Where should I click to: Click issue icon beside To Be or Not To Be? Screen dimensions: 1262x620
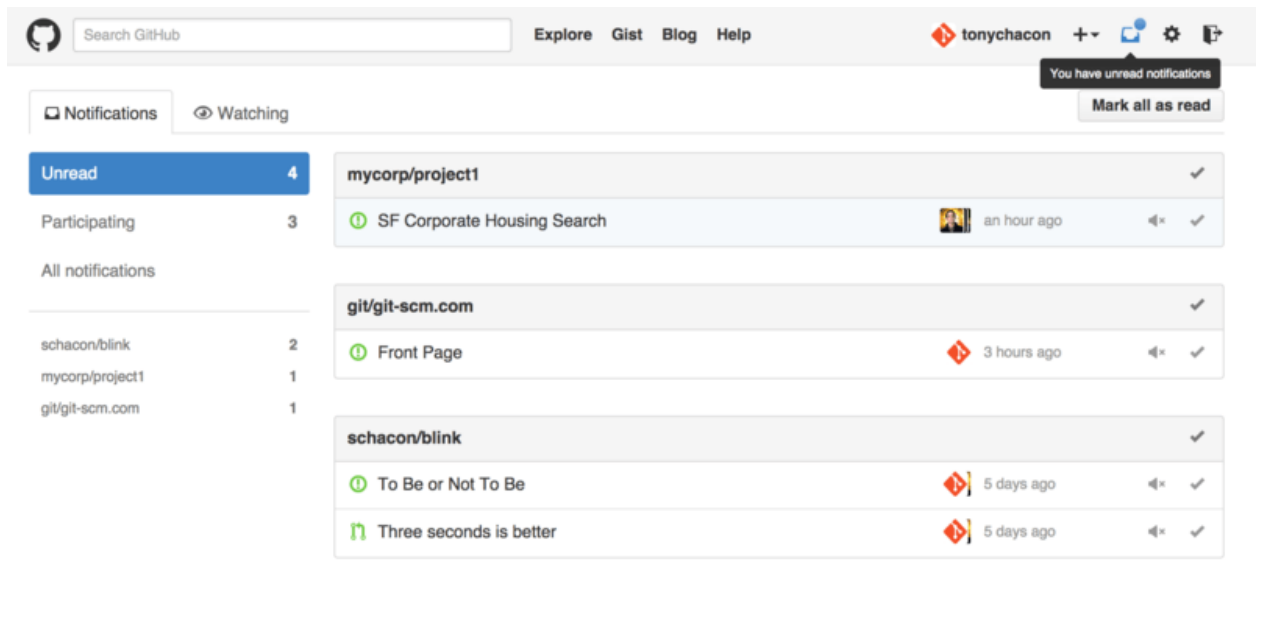[x=358, y=485]
